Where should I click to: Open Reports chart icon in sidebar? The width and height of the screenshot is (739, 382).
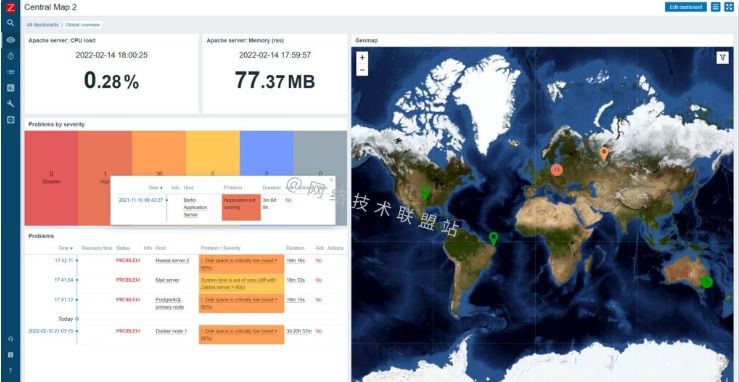[10, 88]
